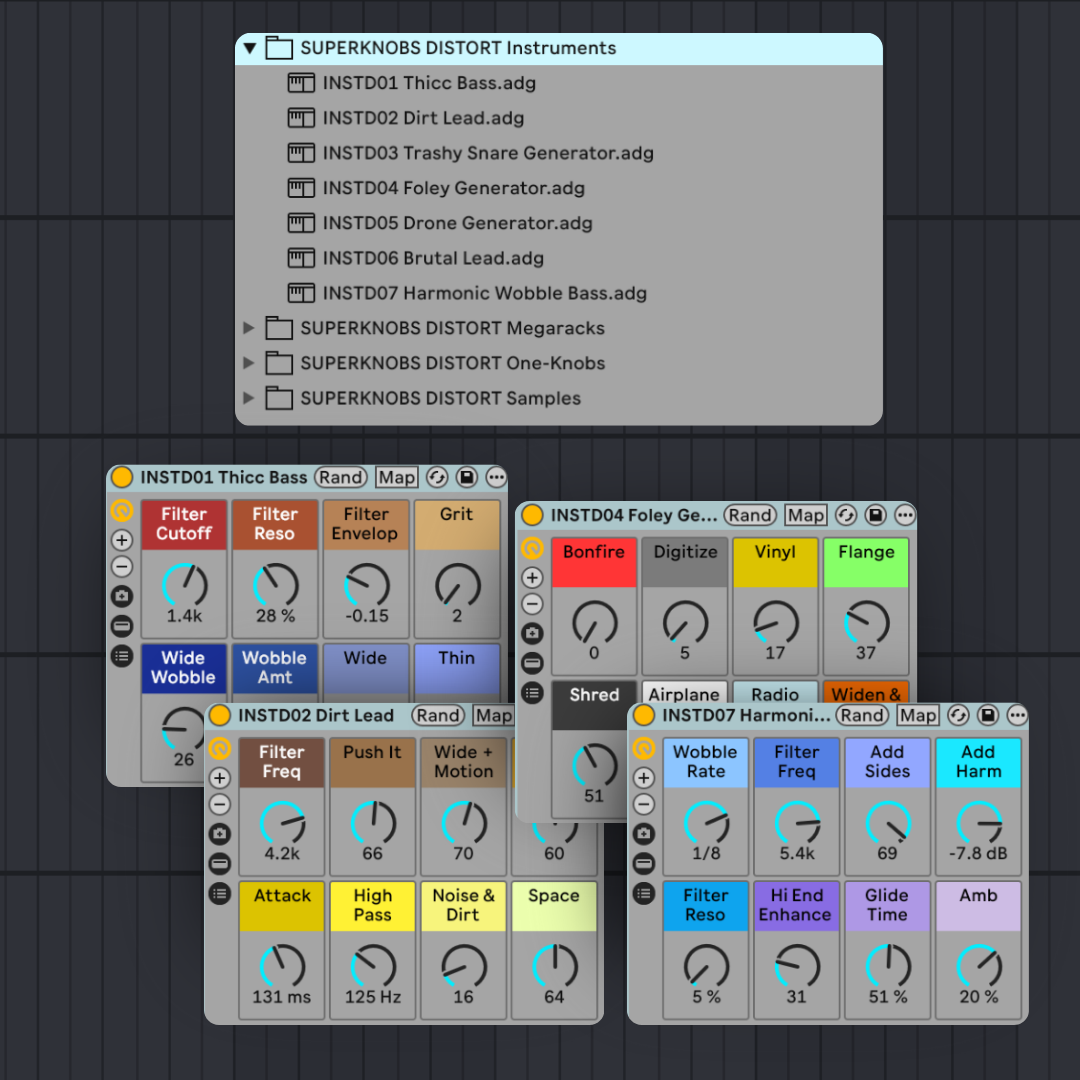This screenshot has height=1080, width=1080.
Task: Remove a macro control on INSTD01 Thicc Bass
Action: pyautogui.click(x=121, y=566)
